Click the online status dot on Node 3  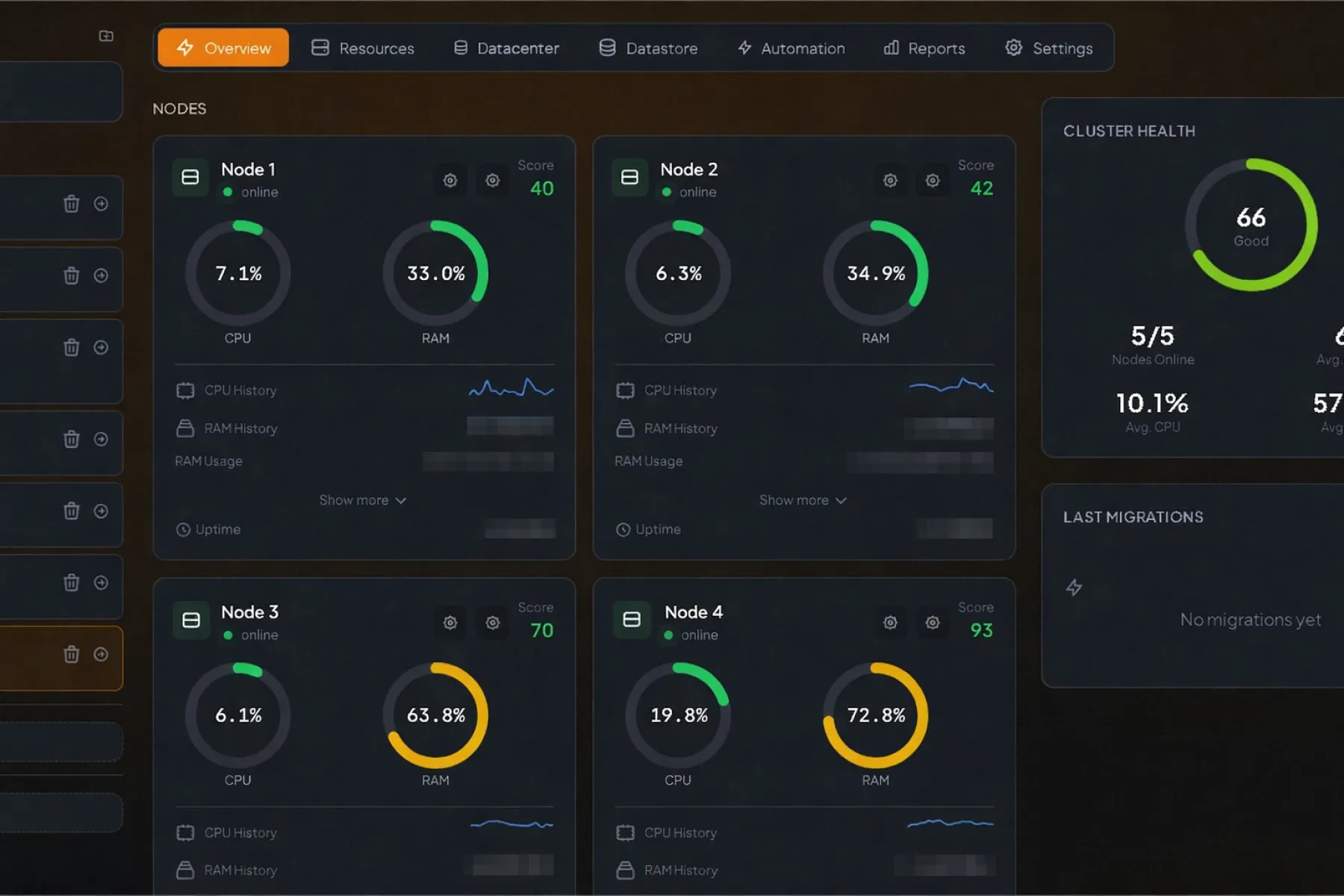[x=228, y=635]
